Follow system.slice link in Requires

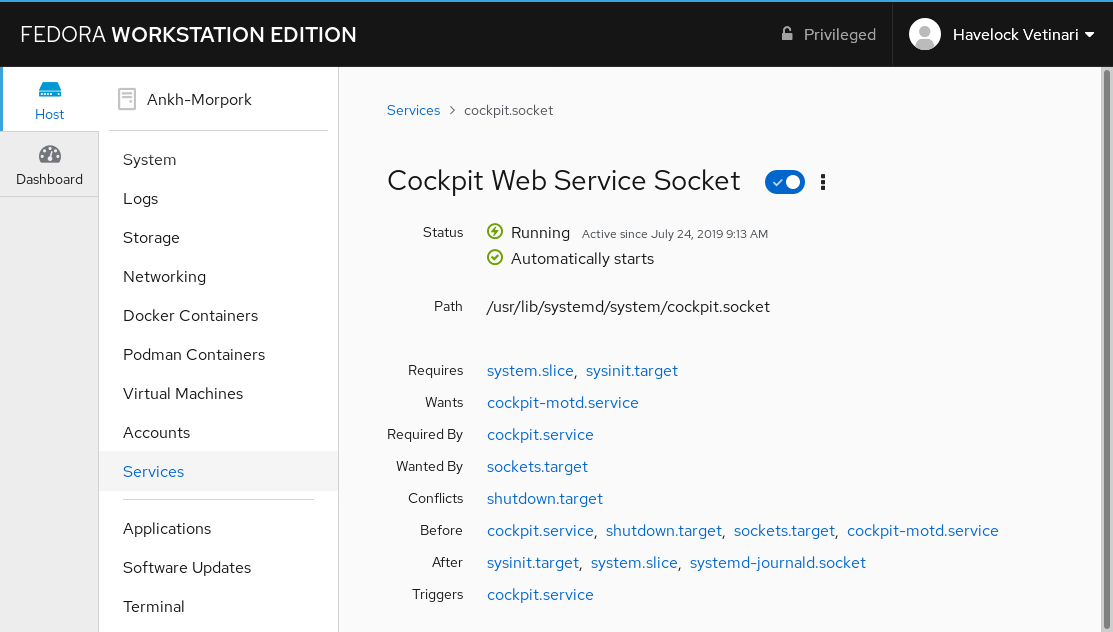[x=530, y=371]
